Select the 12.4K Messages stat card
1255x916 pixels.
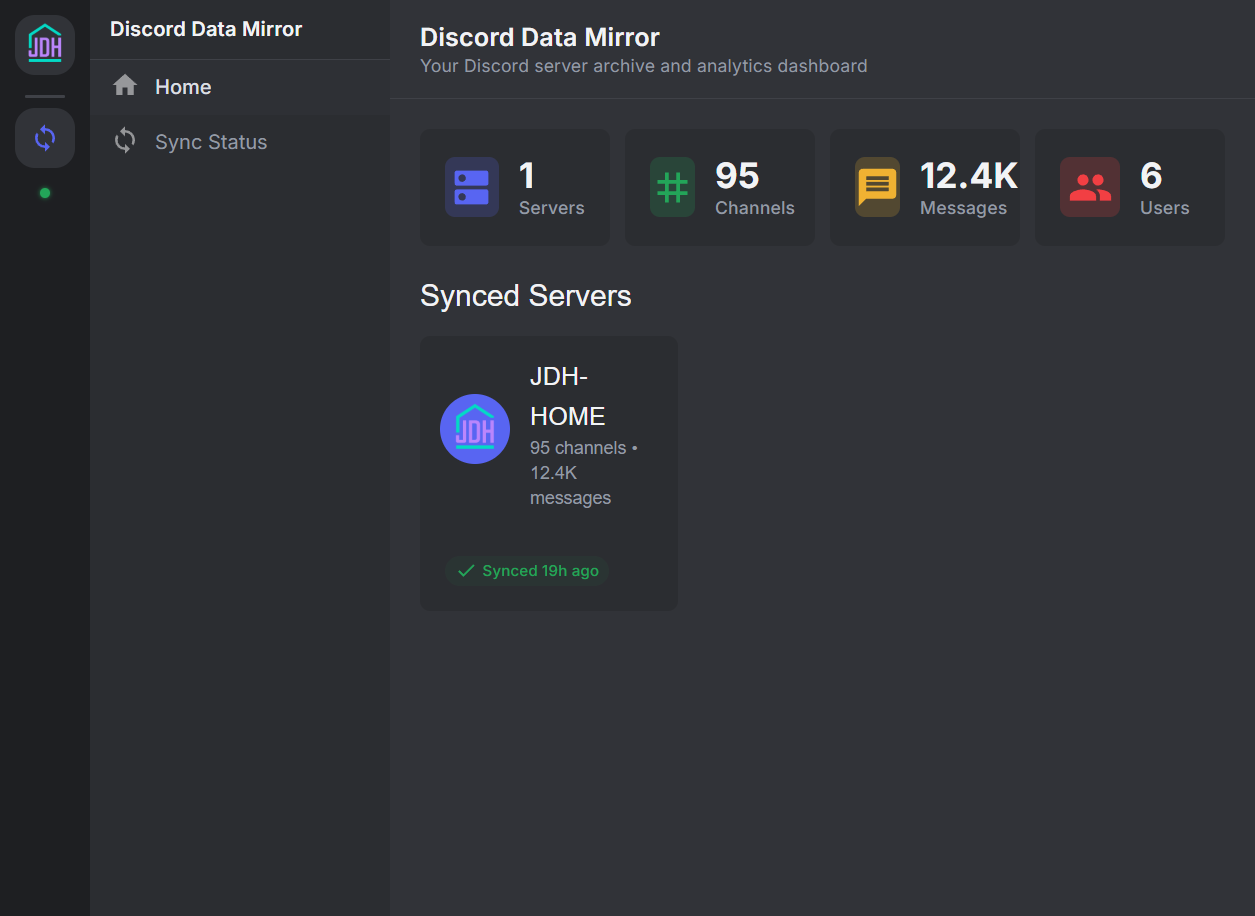coord(924,186)
